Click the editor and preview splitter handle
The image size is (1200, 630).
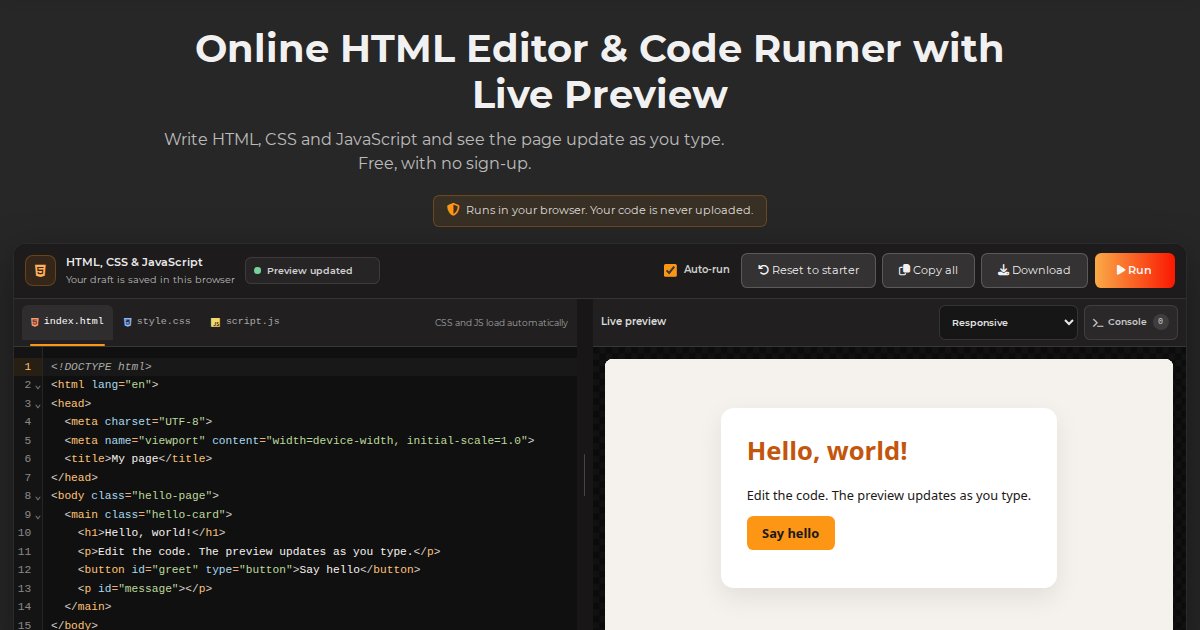[585, 475]
